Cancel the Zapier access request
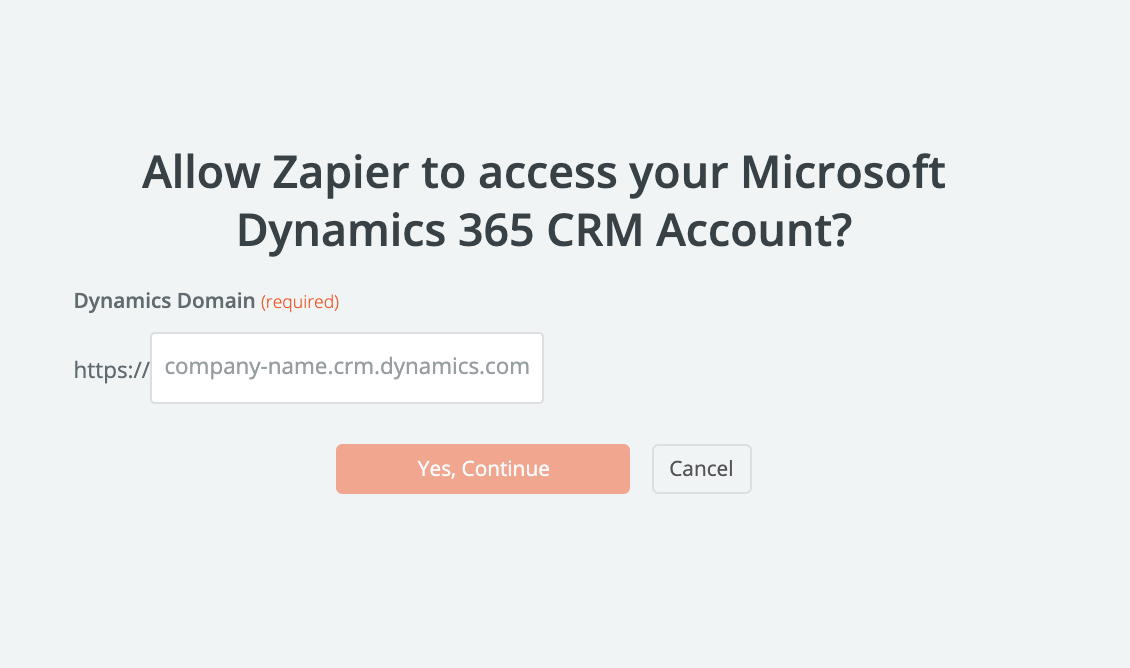The image size is (1130, 668). tap(701, 469)
